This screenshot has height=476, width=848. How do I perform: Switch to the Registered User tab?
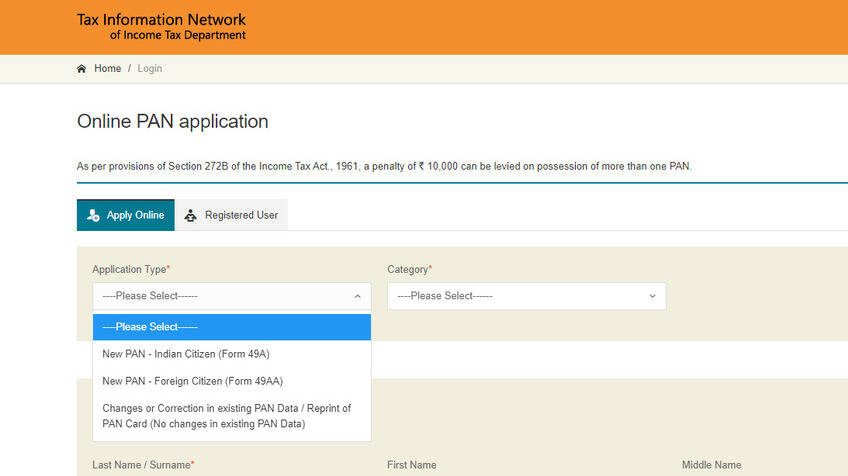[240, 215]
